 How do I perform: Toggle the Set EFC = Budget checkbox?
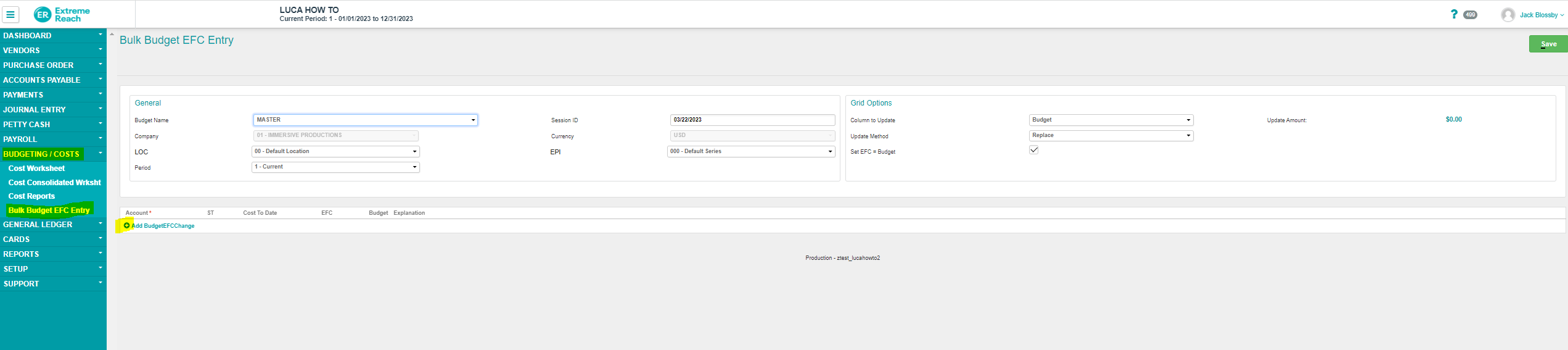point(1034,150)
